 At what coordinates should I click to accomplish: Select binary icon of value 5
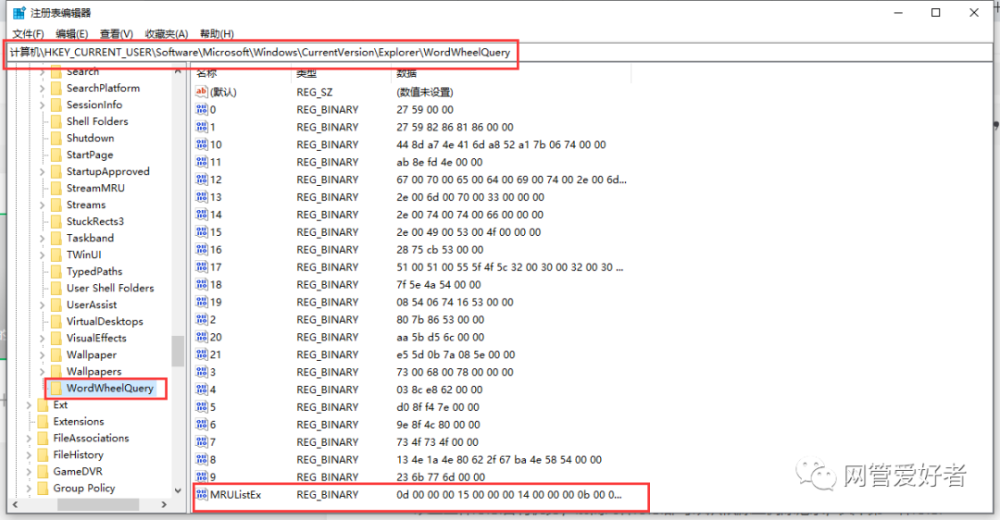(x=202, y=407)
